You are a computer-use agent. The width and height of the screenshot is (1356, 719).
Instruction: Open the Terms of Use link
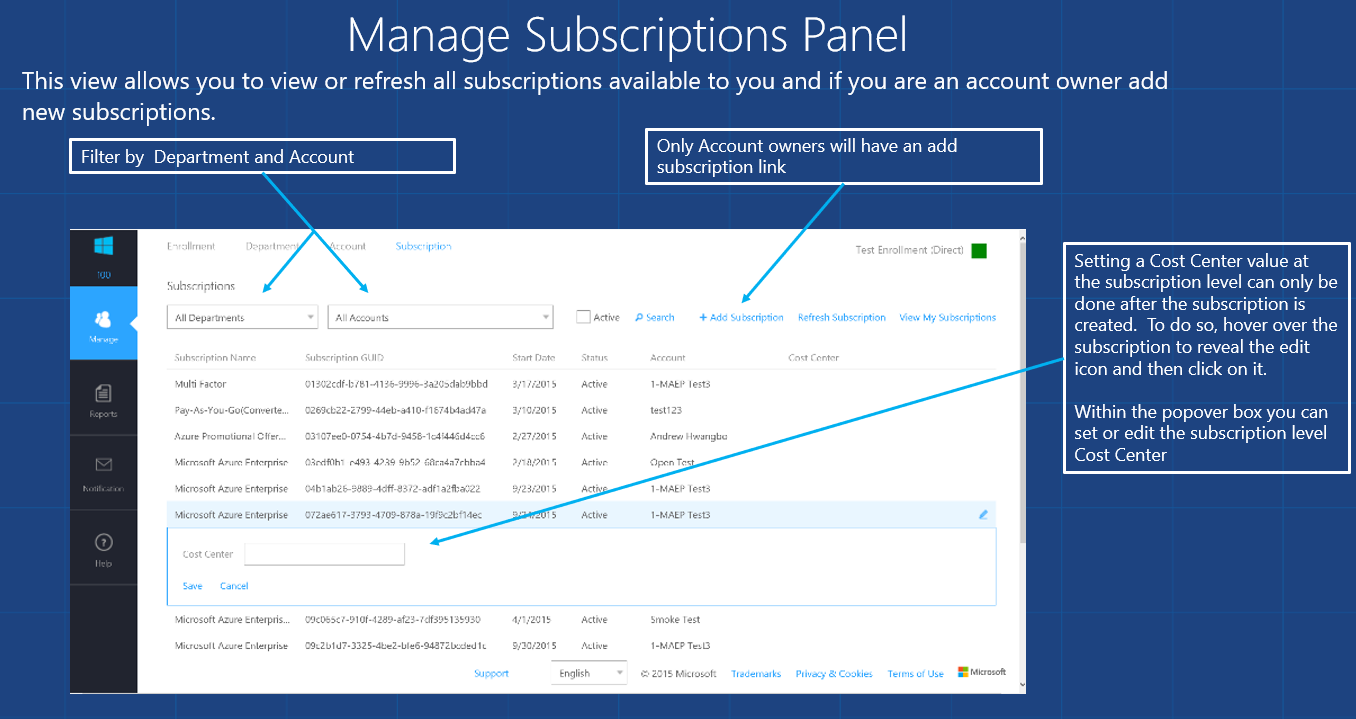915,674
